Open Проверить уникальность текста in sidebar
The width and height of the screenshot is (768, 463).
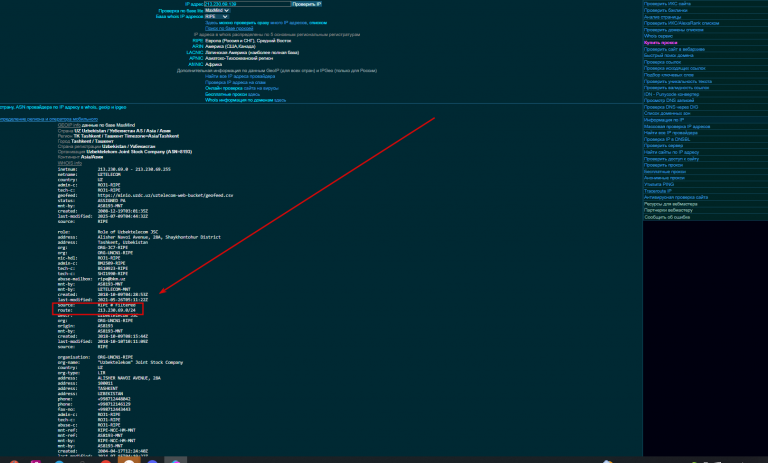coord(678,81)
